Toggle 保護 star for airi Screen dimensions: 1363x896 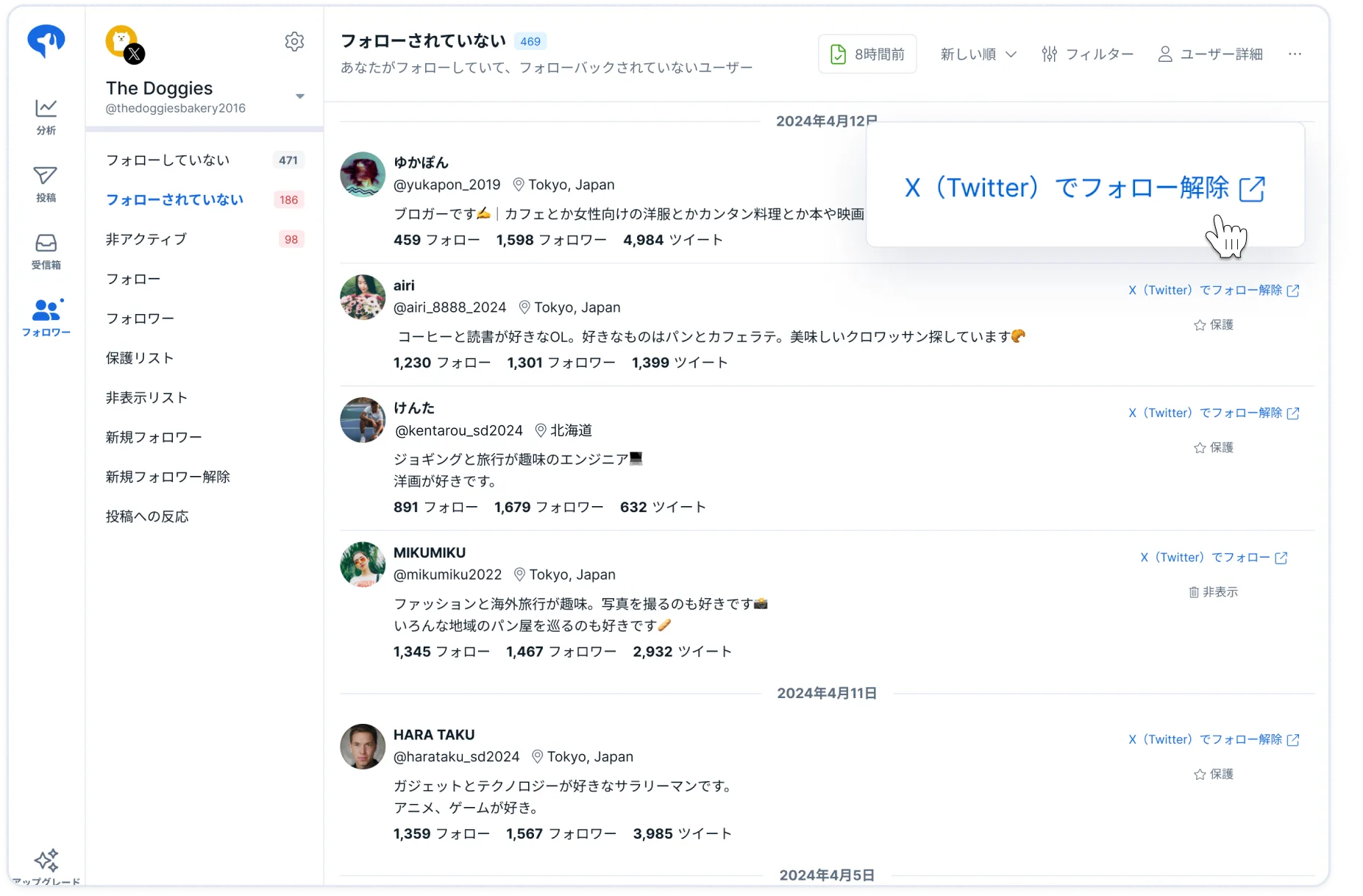(1213, 324)
